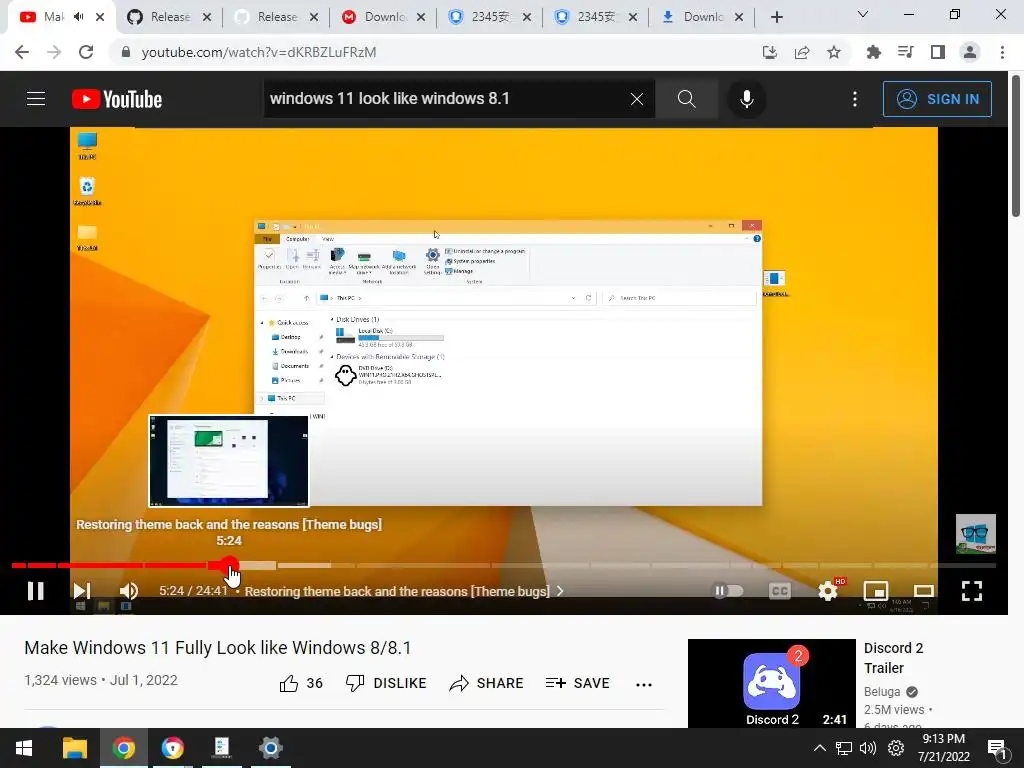Toggle the autoplay switch
This screenshot has width=1024, height=768.
point(728,591)
